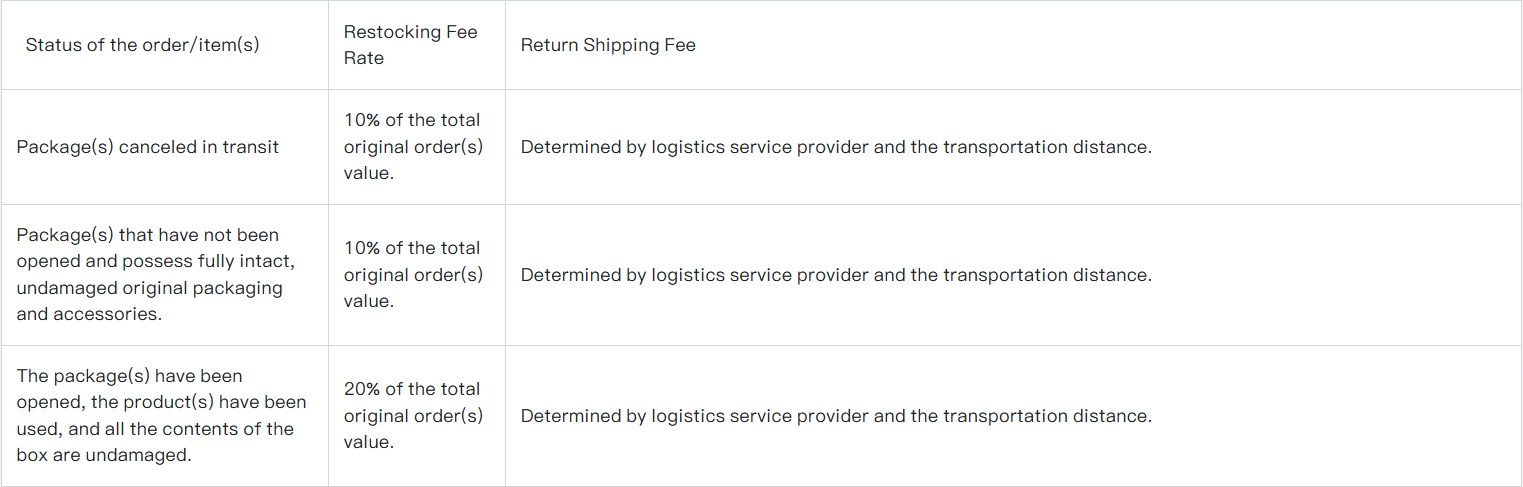Screen dimensions: 1523x487
Task: Click "opened, the product(s) have been" line
Action: [161, 402]
